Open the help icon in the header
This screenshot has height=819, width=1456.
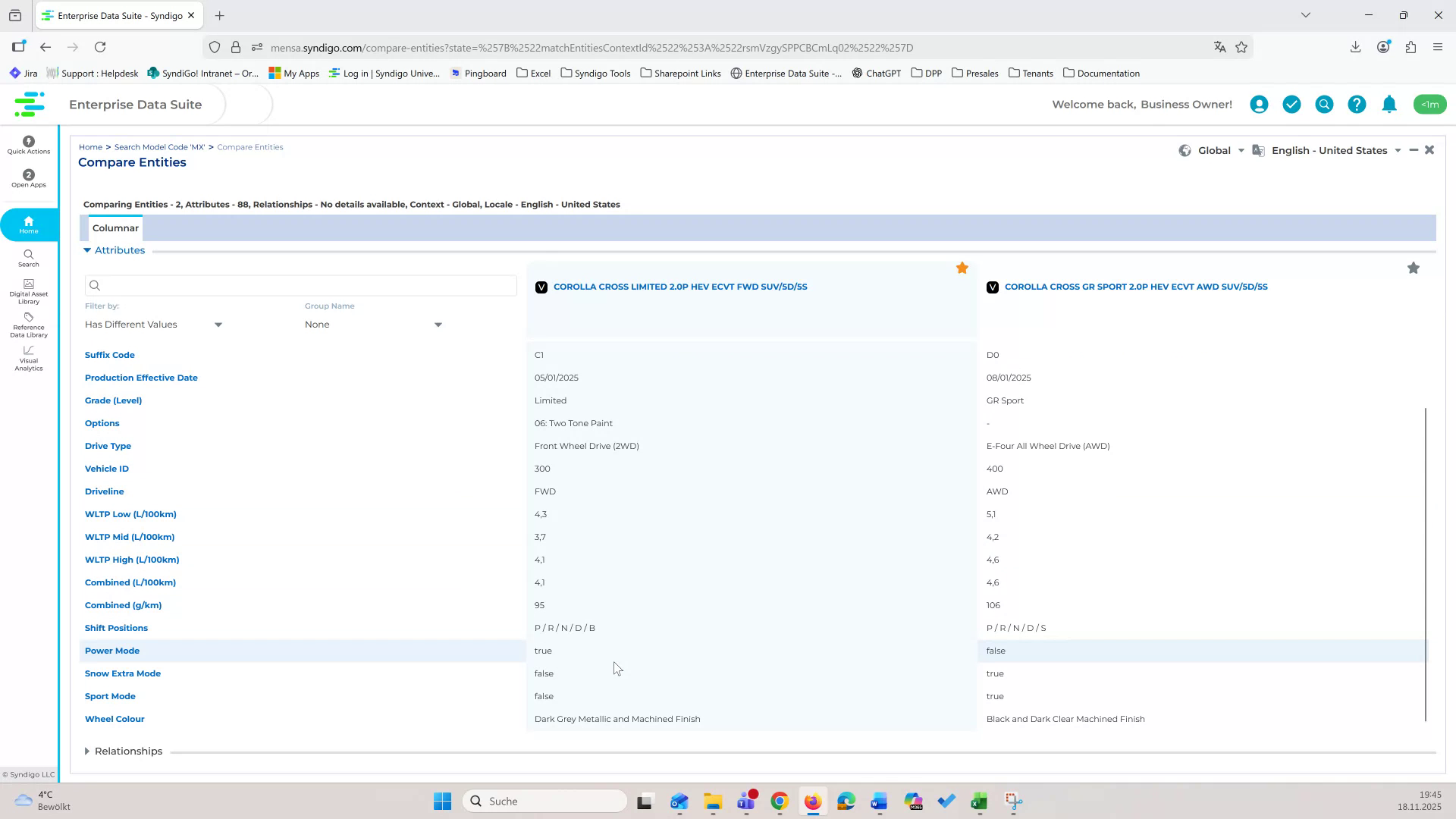tap(1356, 104)
